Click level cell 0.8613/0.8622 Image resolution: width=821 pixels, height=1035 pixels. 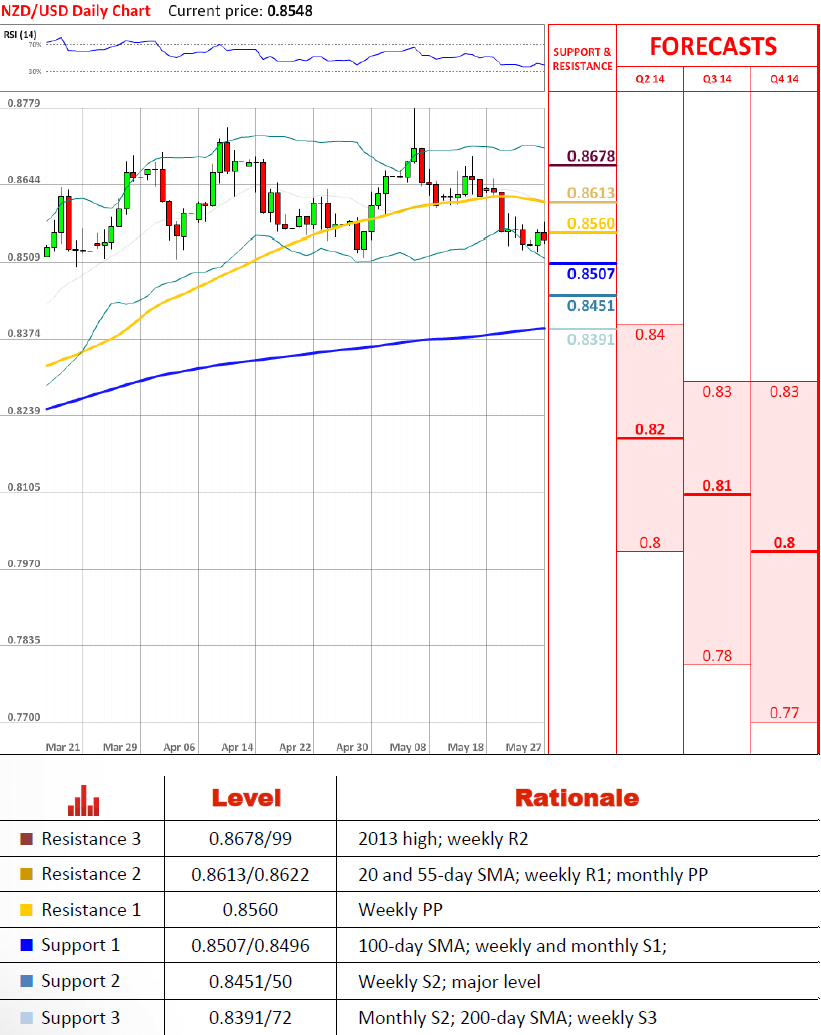[250, 875]
